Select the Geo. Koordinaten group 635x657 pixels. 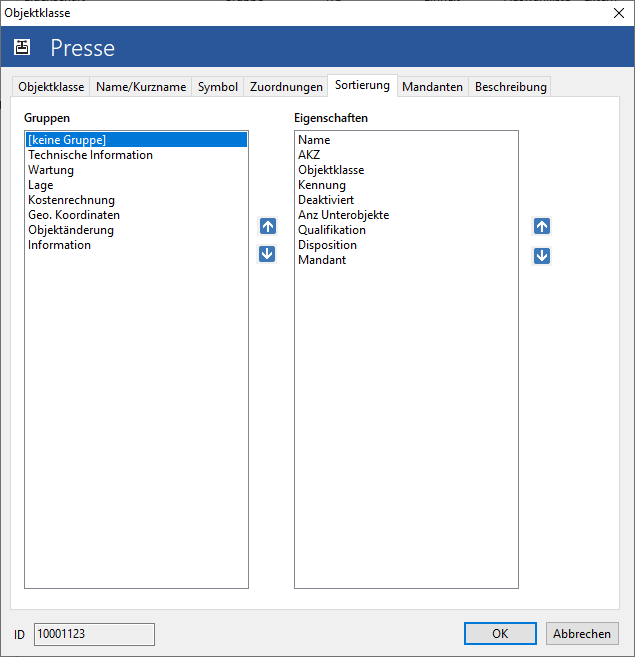tap(137, 215)
